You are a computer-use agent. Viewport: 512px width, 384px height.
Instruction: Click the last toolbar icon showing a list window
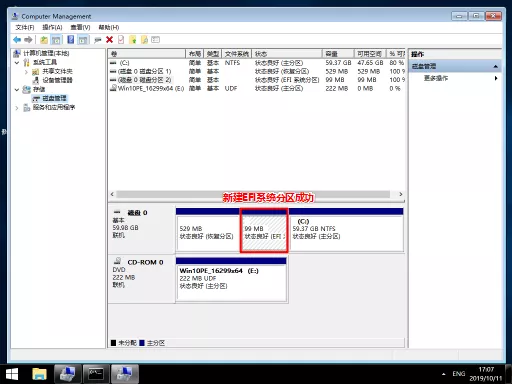click(x=156, y=40)
